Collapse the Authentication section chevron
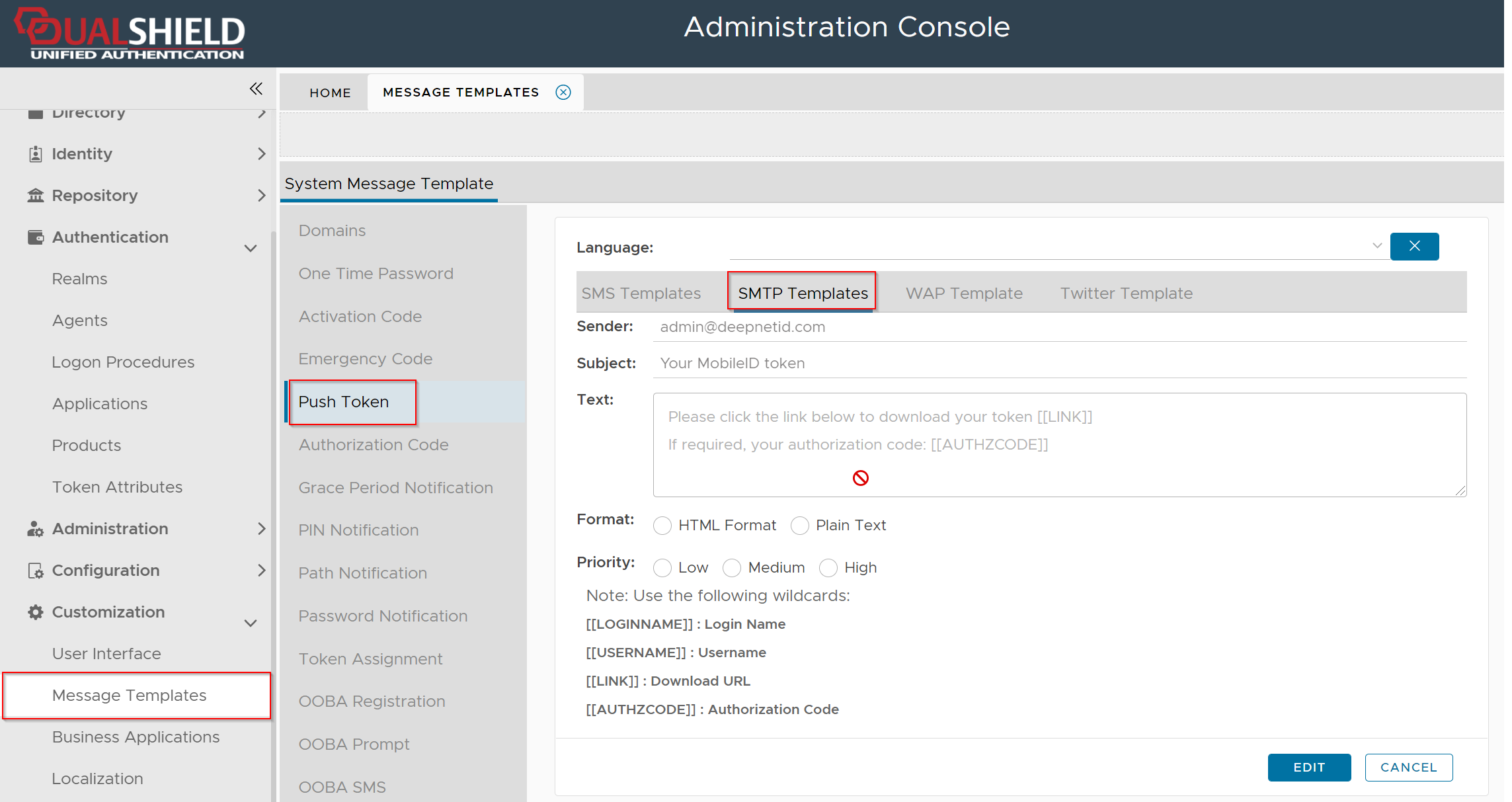 (251, 249)
